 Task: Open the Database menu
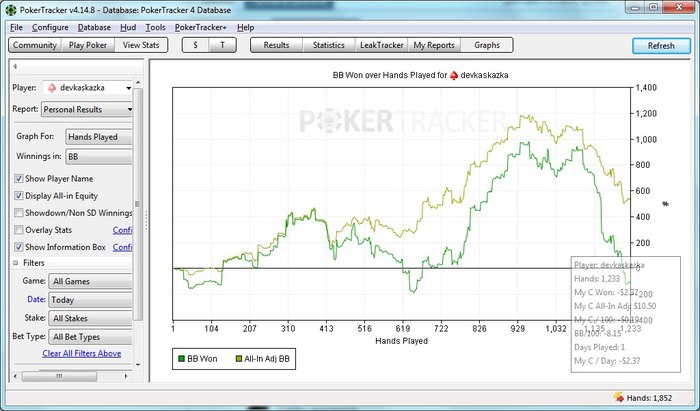94,27
